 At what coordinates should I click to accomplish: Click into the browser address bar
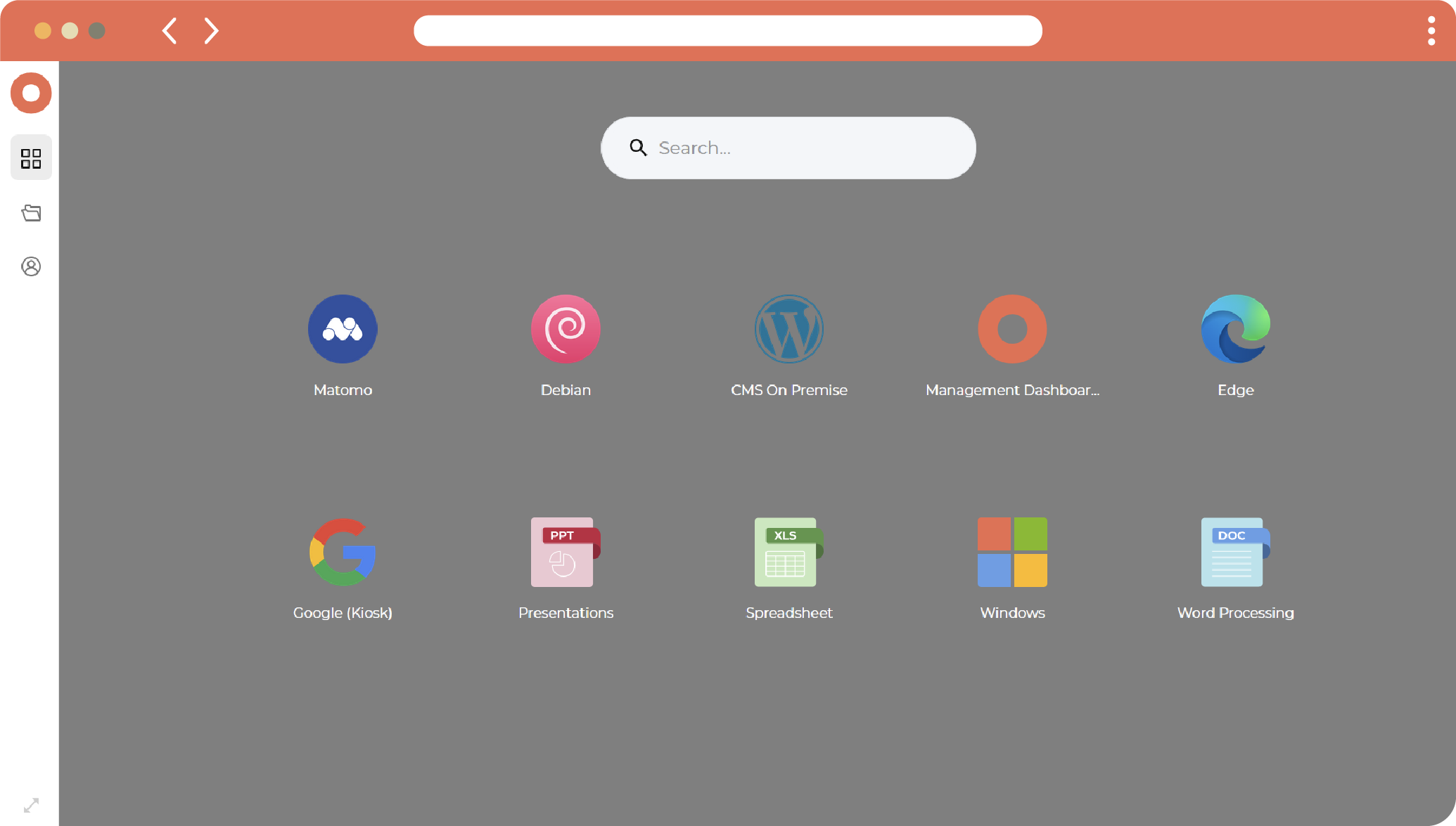click(x=728, y=31)
